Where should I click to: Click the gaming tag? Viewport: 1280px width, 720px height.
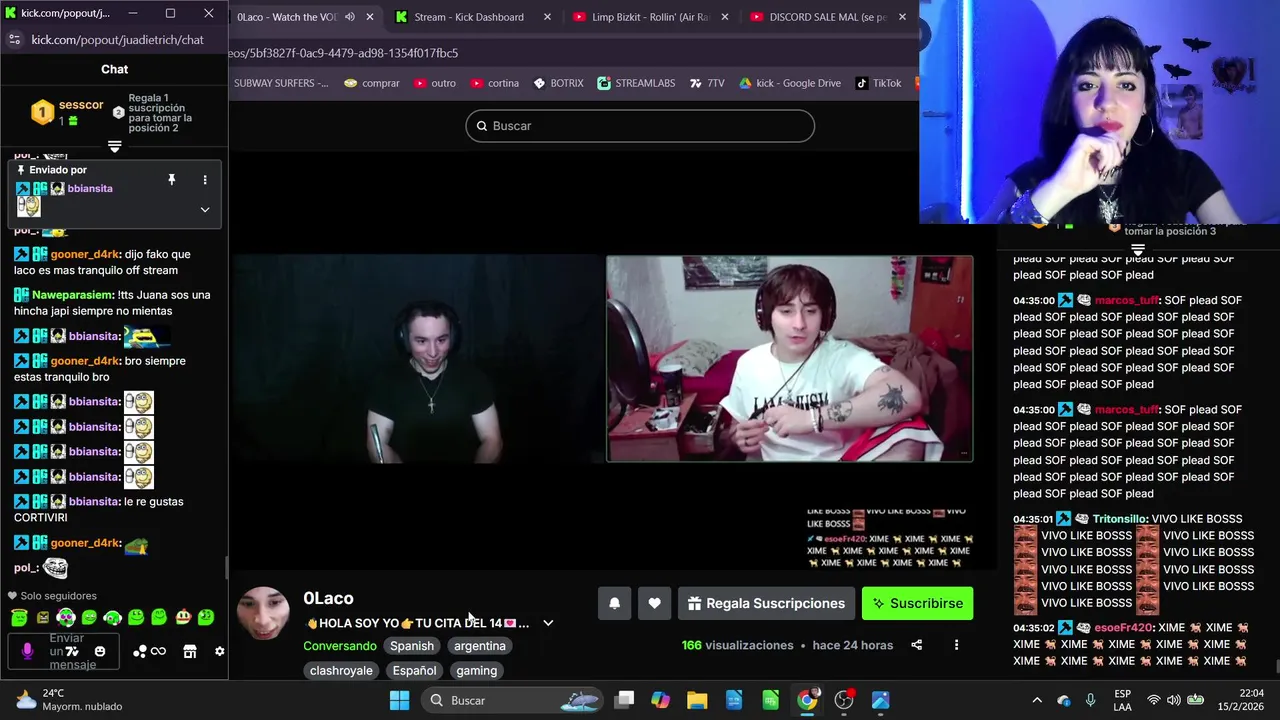click(477, 671)
